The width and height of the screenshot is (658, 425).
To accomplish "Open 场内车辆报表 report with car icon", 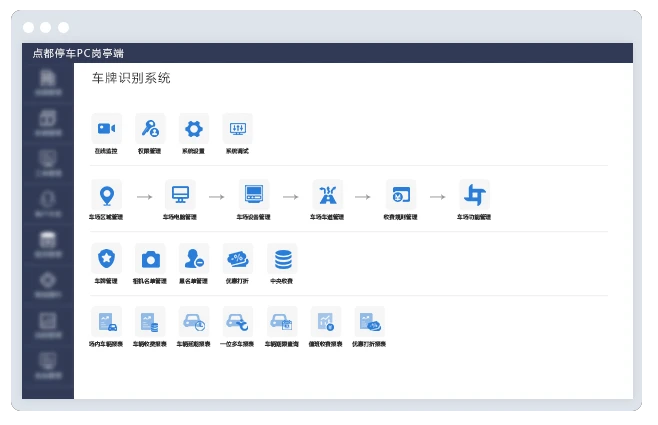I will 107,322.
